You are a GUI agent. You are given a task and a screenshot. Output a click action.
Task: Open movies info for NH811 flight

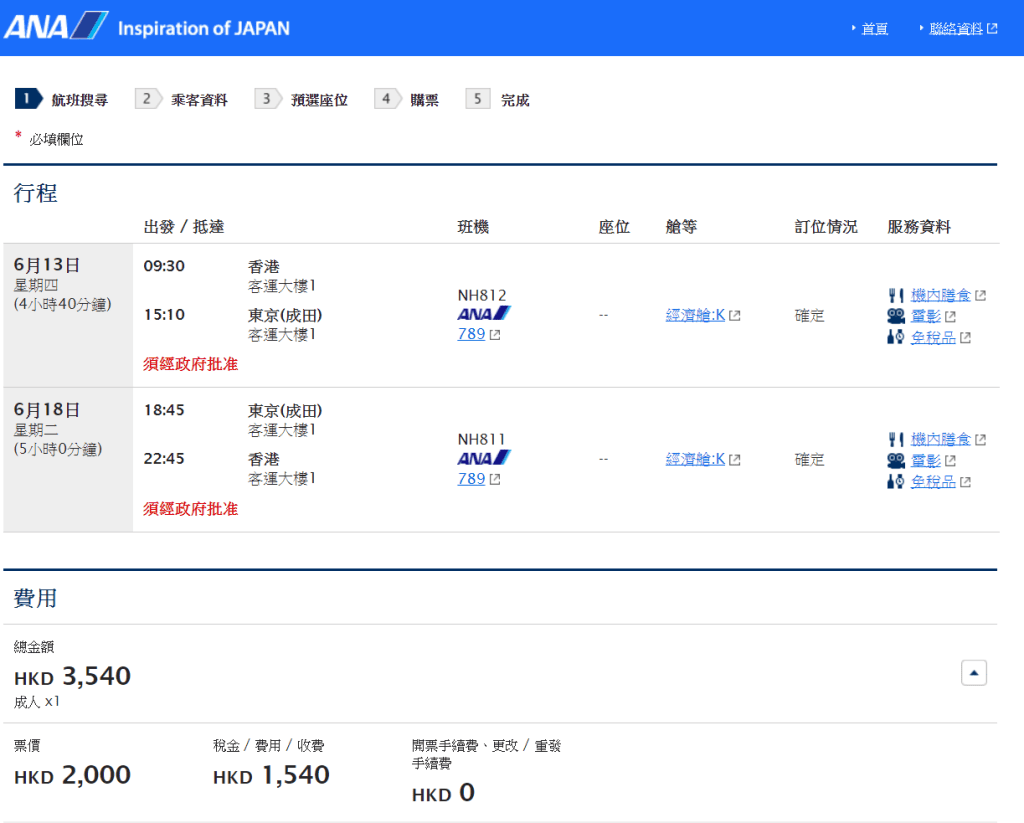pos(926,460)
